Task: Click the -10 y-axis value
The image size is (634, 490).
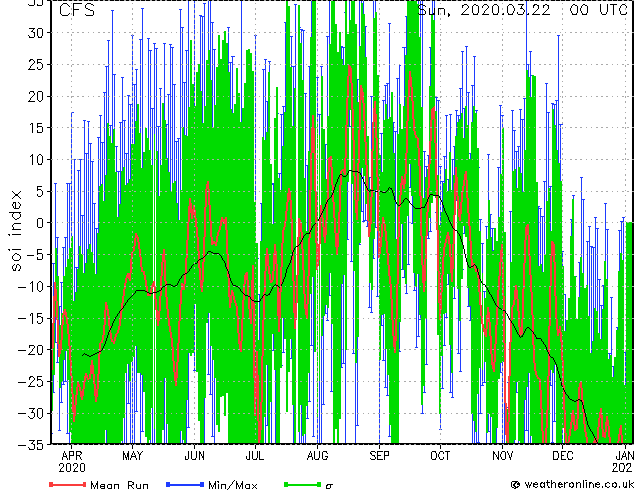Action: point(31,287)
